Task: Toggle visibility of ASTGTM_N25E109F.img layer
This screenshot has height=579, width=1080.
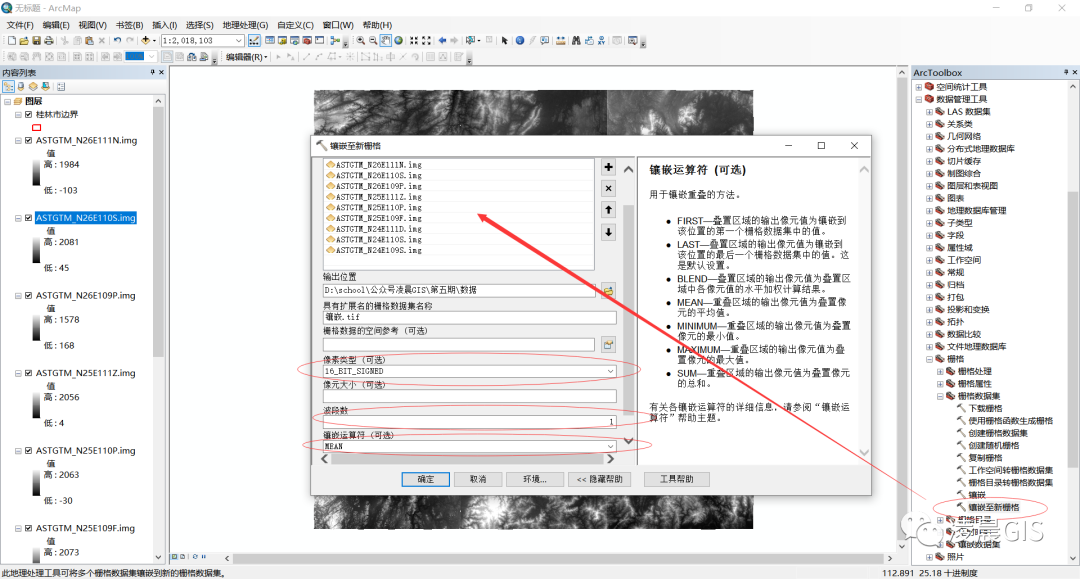Action: click(x=28, y=528)
